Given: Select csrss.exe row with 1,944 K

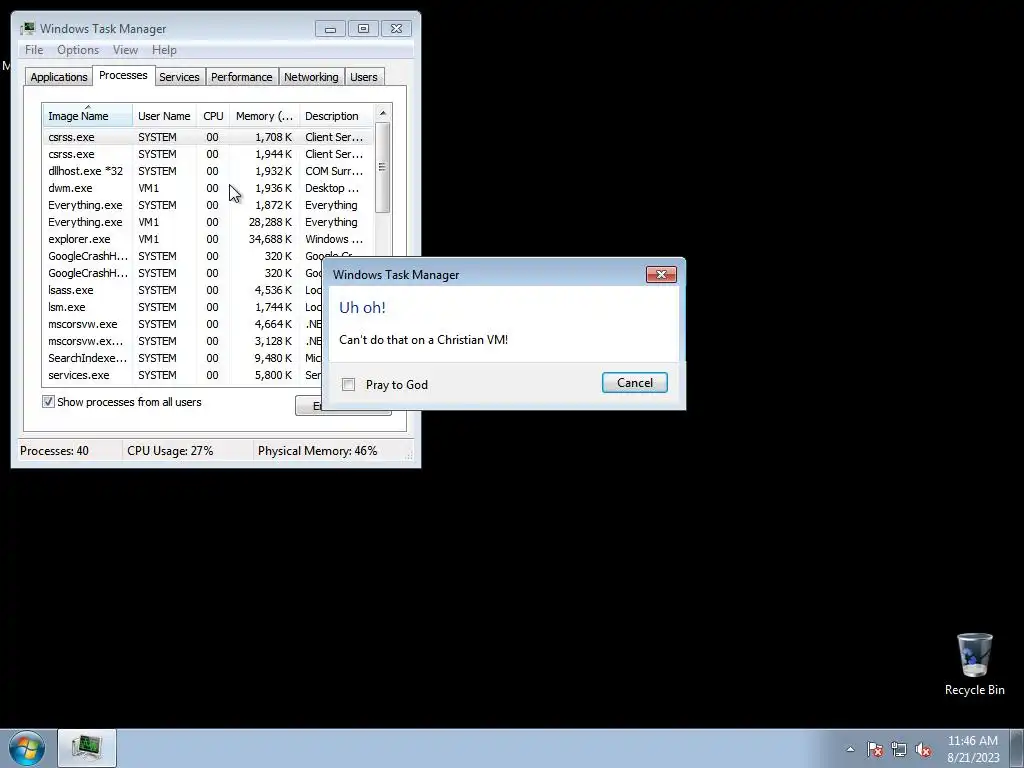Looking at the screenshot, I should [x=208, y=154].
